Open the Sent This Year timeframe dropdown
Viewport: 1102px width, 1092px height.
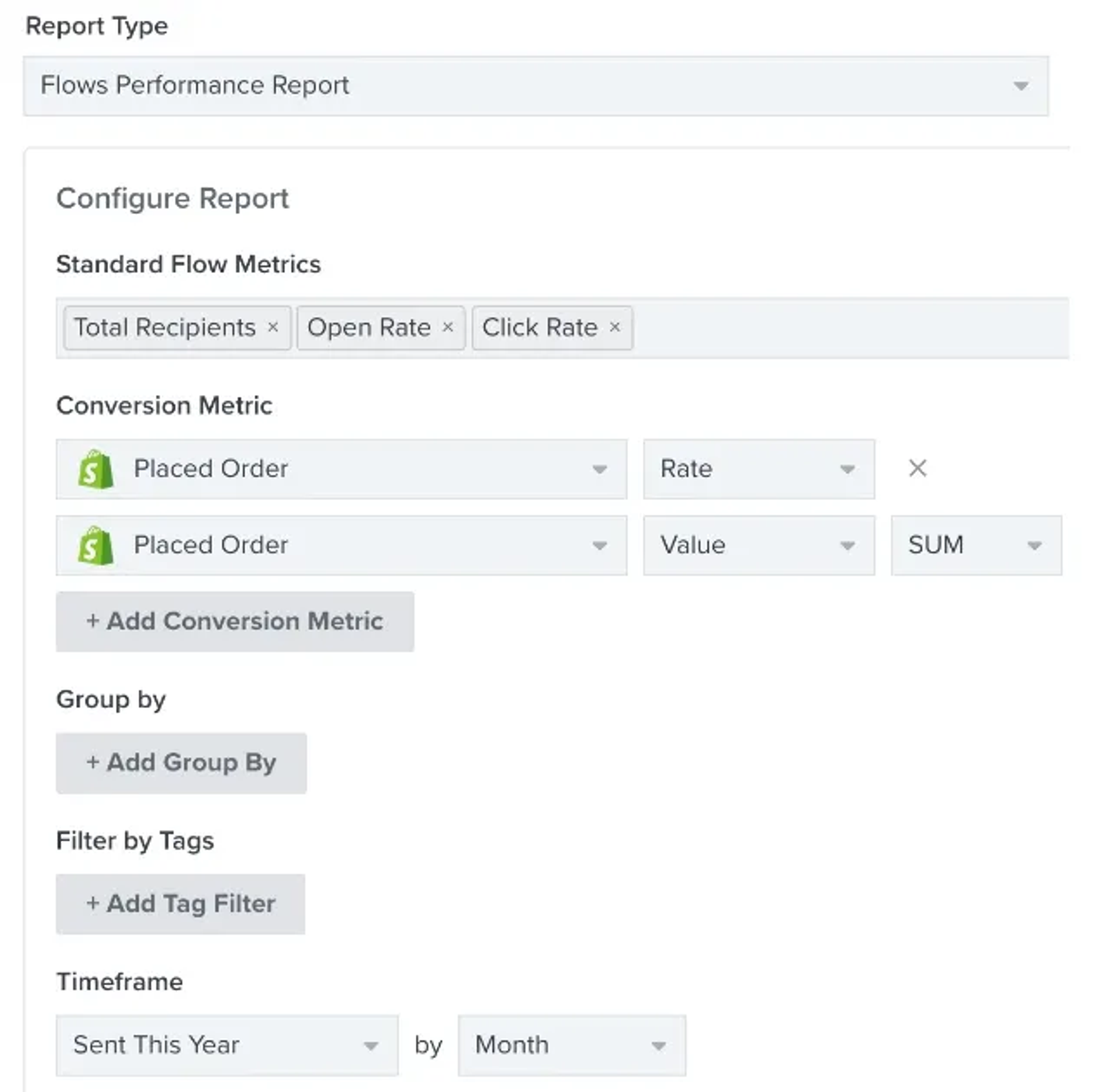point(227,1045)
